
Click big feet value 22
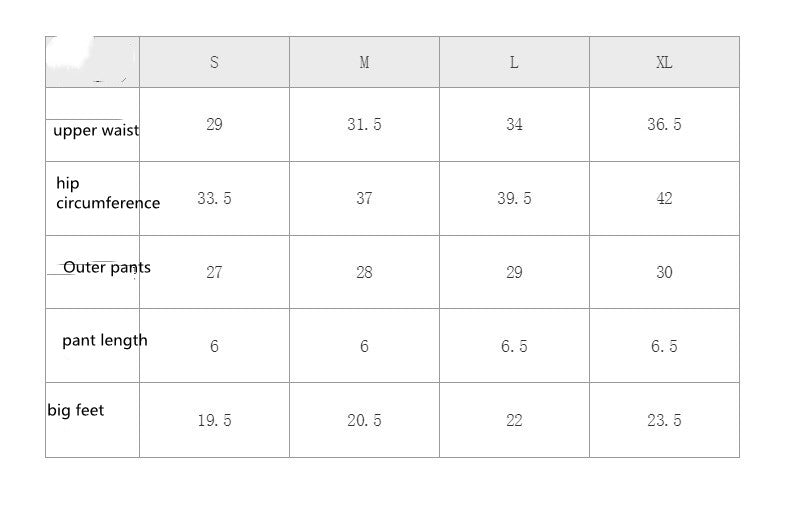pyautogui.click(x=514, y=420)
